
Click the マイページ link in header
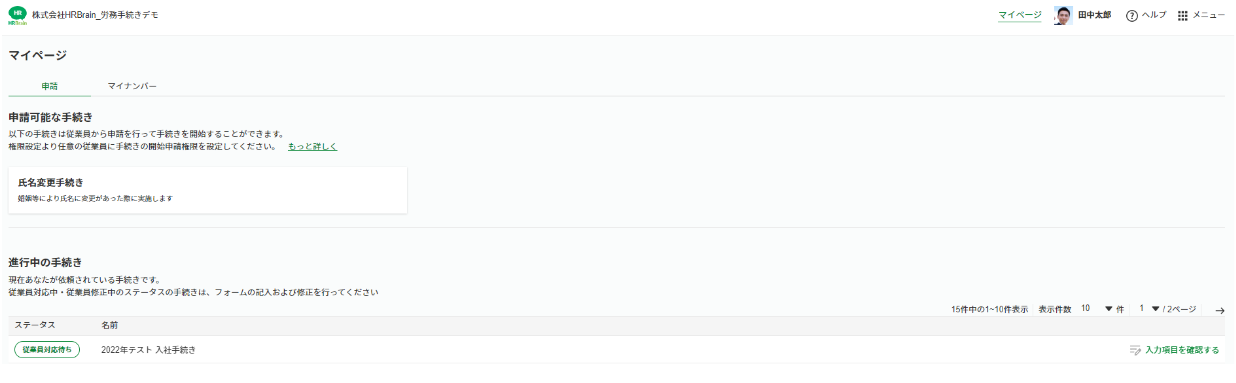tap(1020, 16)
